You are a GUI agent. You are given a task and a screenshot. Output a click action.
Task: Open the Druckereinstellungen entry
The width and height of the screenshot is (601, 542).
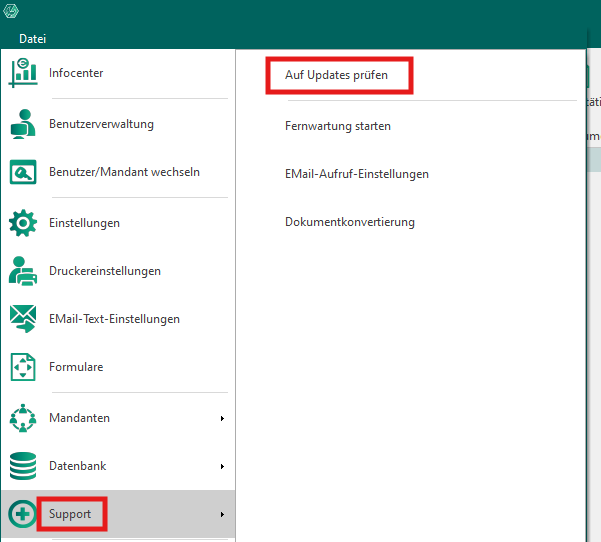pos(105,271)
